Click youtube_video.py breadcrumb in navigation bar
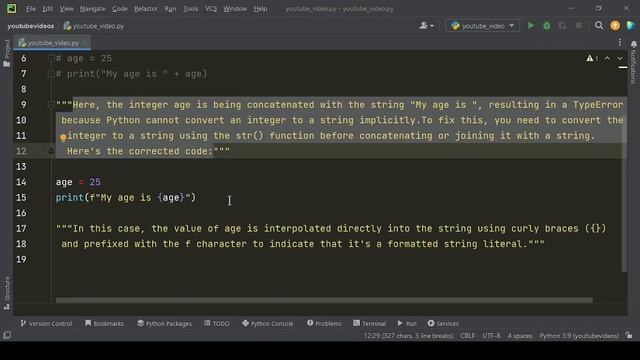This screenshot has height=360, width=640. (x=93, y=26)
